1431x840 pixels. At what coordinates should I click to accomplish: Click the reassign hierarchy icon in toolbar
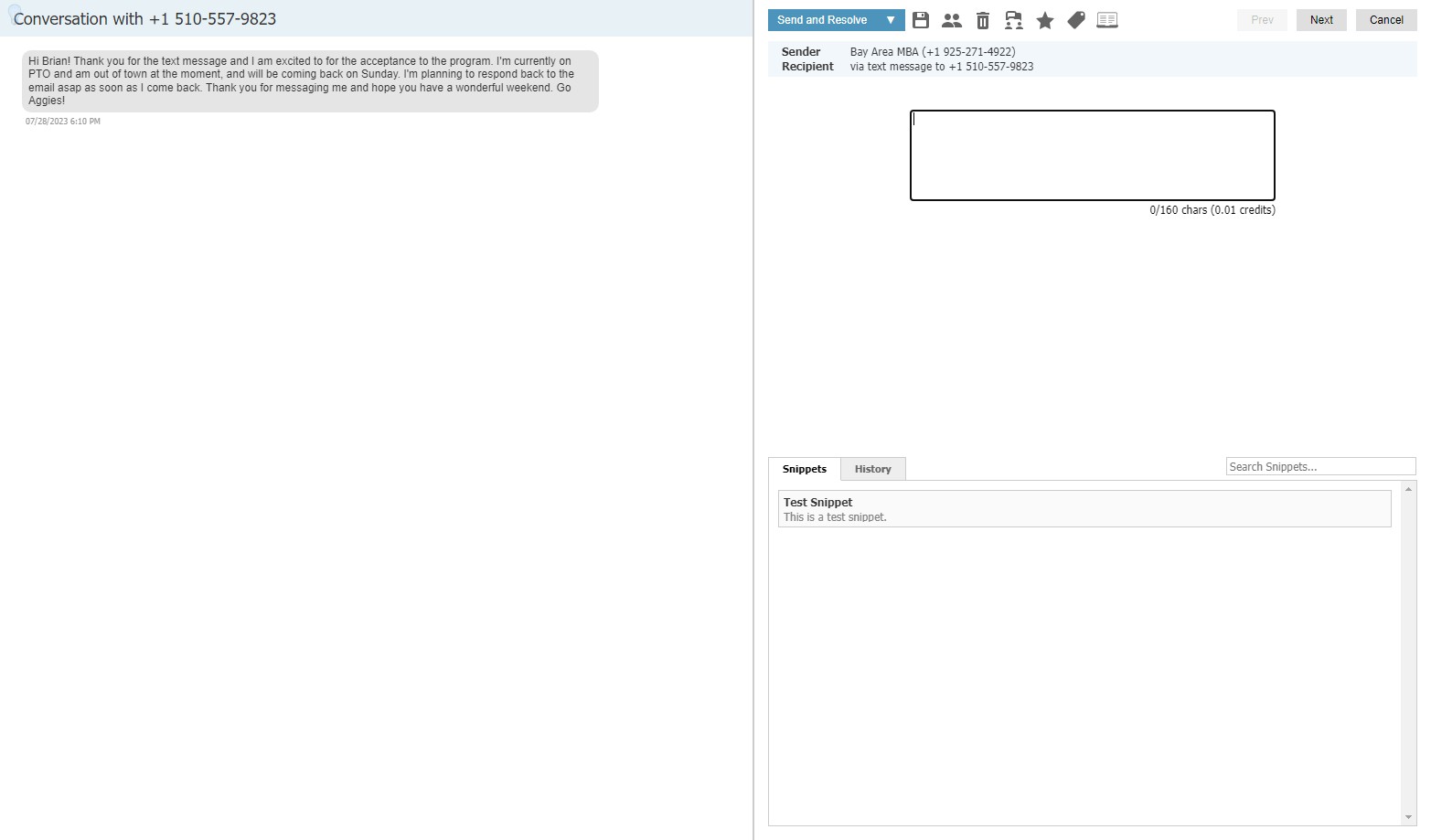coord(1014,20)
